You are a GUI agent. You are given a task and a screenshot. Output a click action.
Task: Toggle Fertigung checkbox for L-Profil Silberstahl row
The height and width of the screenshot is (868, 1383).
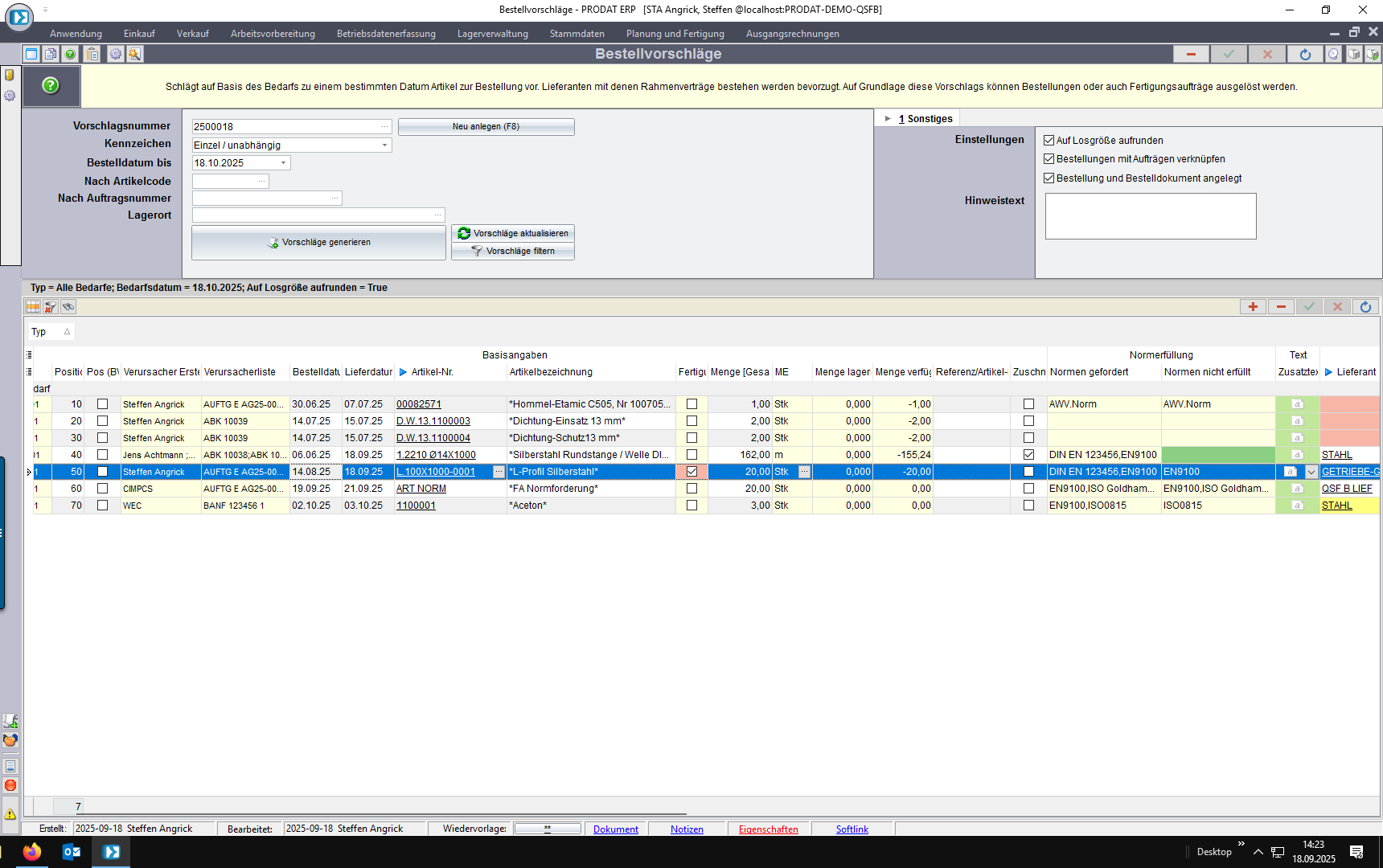(x=691, y=472)
